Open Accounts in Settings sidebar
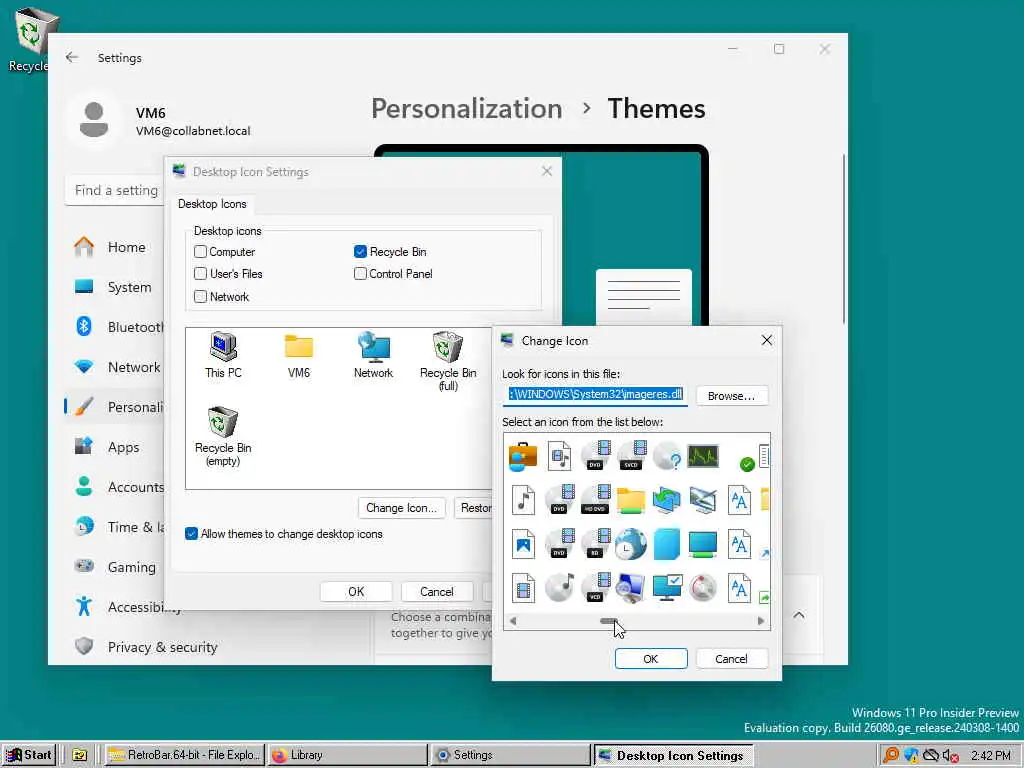Image resolution: width=1024 pixels, height=768 pixels. [114, 487]
